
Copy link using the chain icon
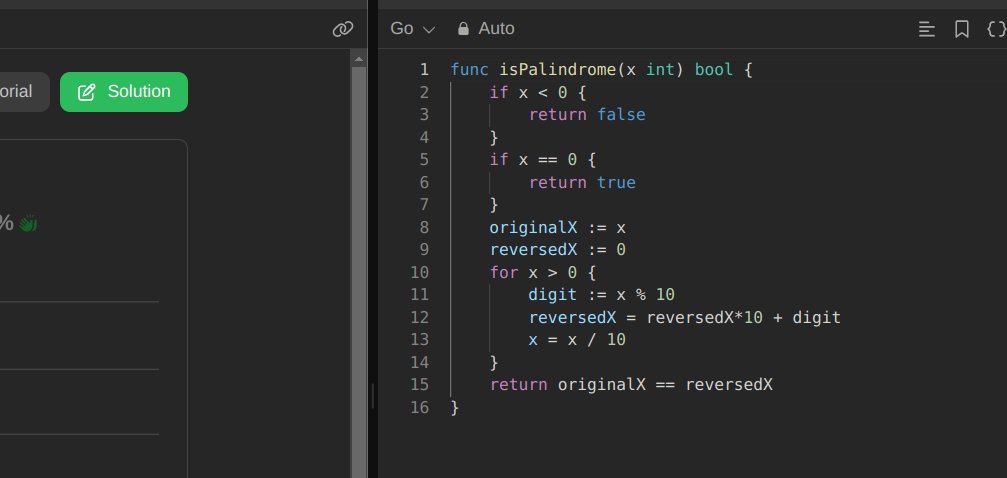click(343, 29)
